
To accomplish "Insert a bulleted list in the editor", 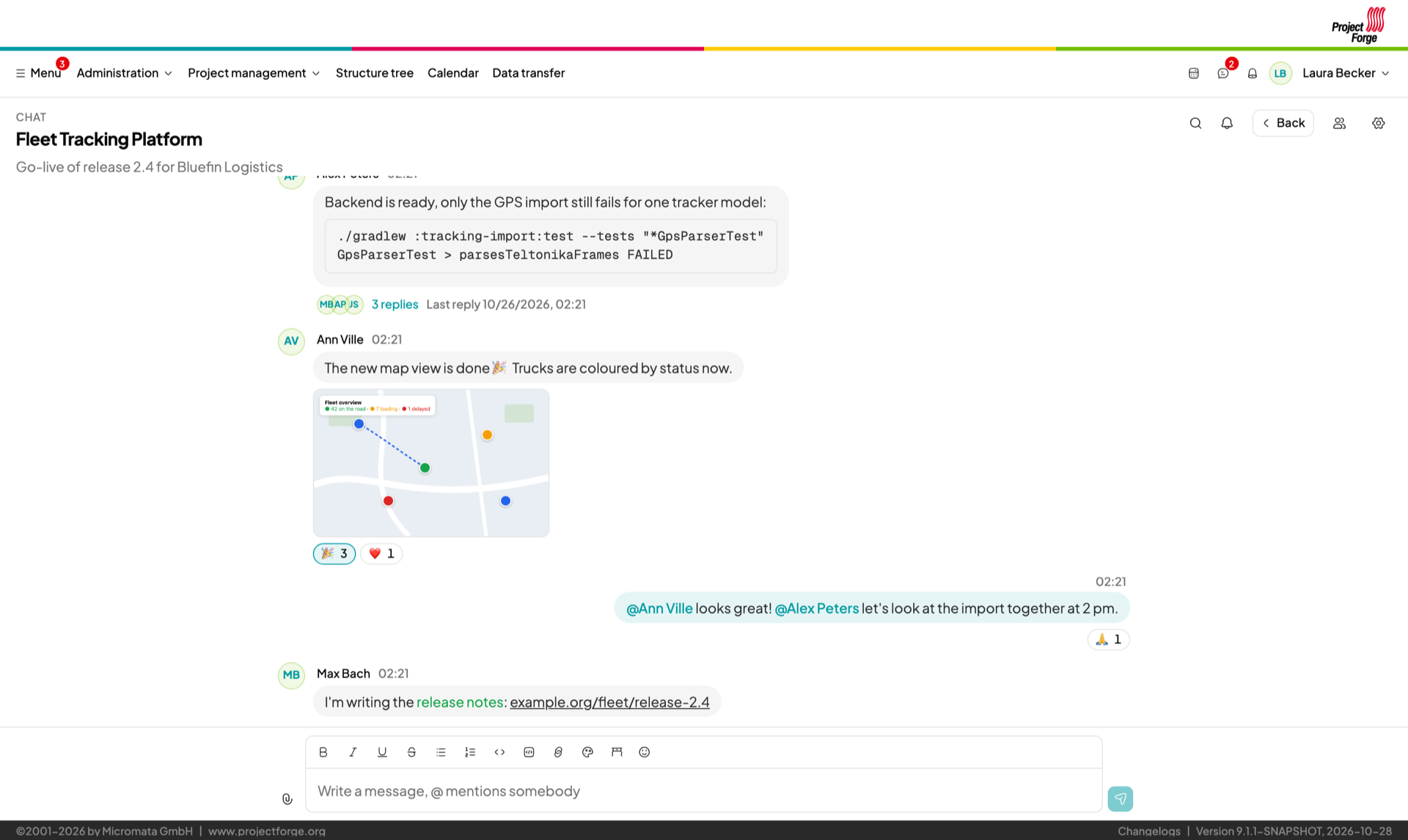I will 441,752.
